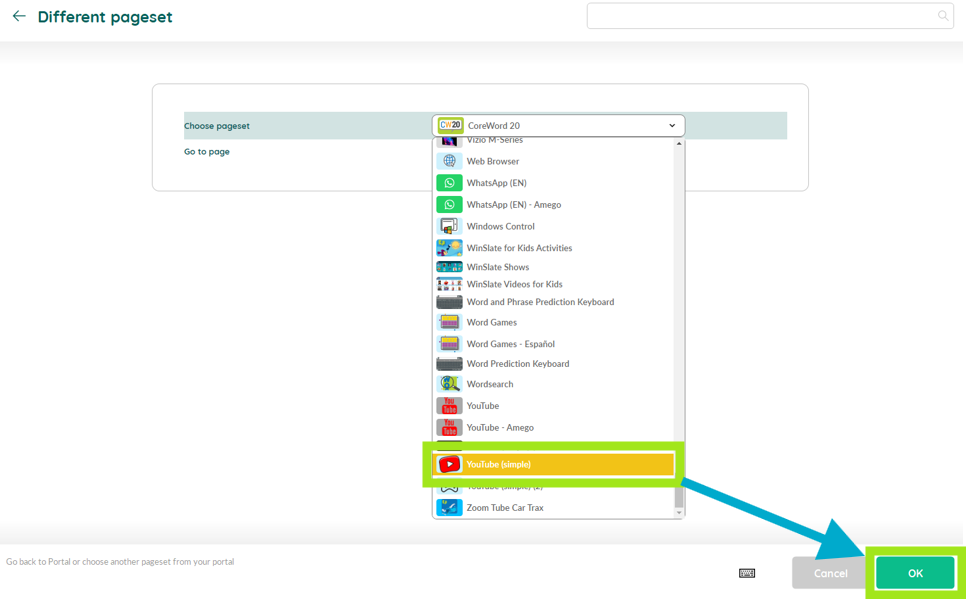Click the Cancel button

[x=830, y=573]
